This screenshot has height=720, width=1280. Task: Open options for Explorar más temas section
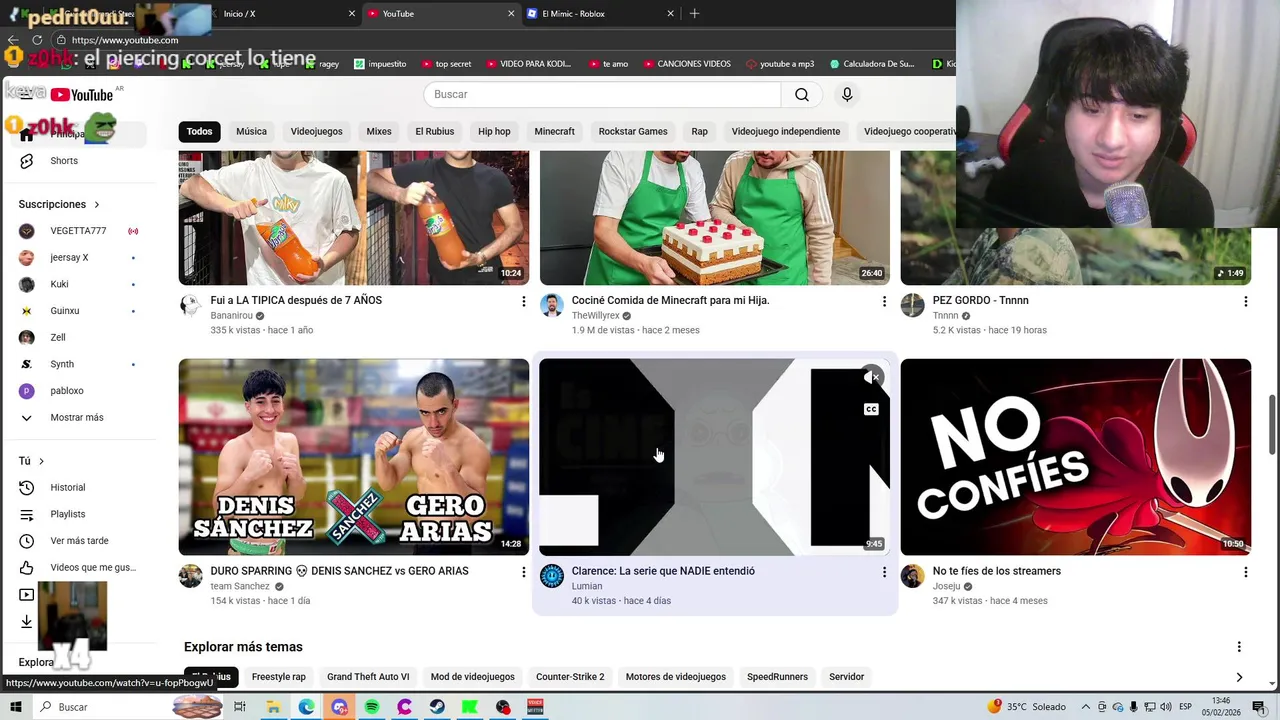[x=1239, y=647]
